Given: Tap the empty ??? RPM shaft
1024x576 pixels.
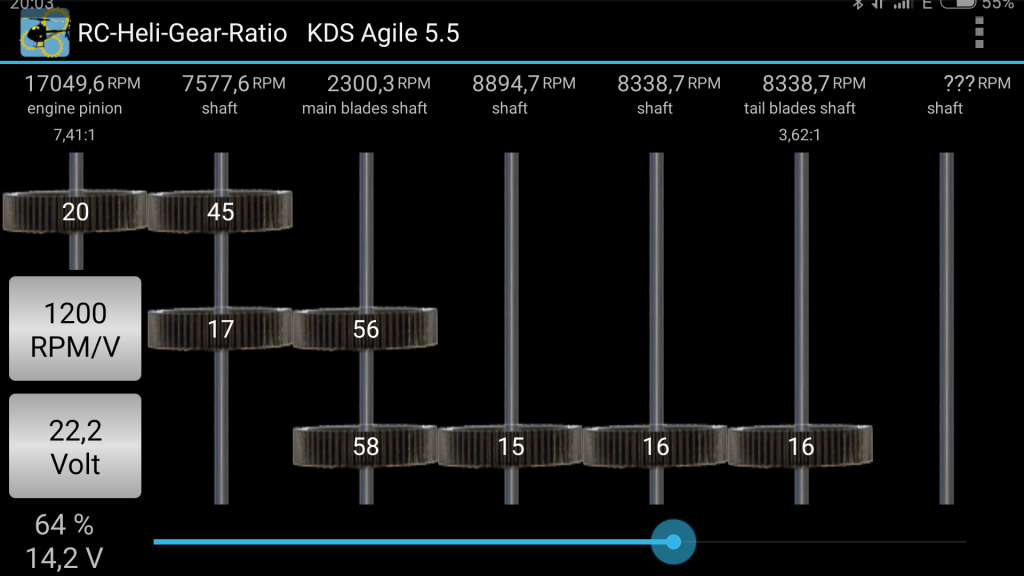Looking at the screenshot, I should [x=946, y=330].
